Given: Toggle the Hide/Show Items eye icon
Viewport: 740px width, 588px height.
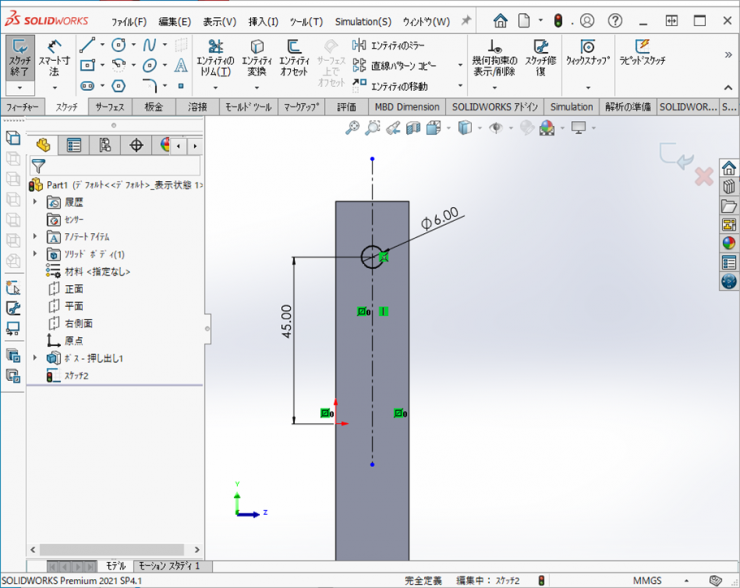Looking at the screenshot, I should (x=495, y=128).
